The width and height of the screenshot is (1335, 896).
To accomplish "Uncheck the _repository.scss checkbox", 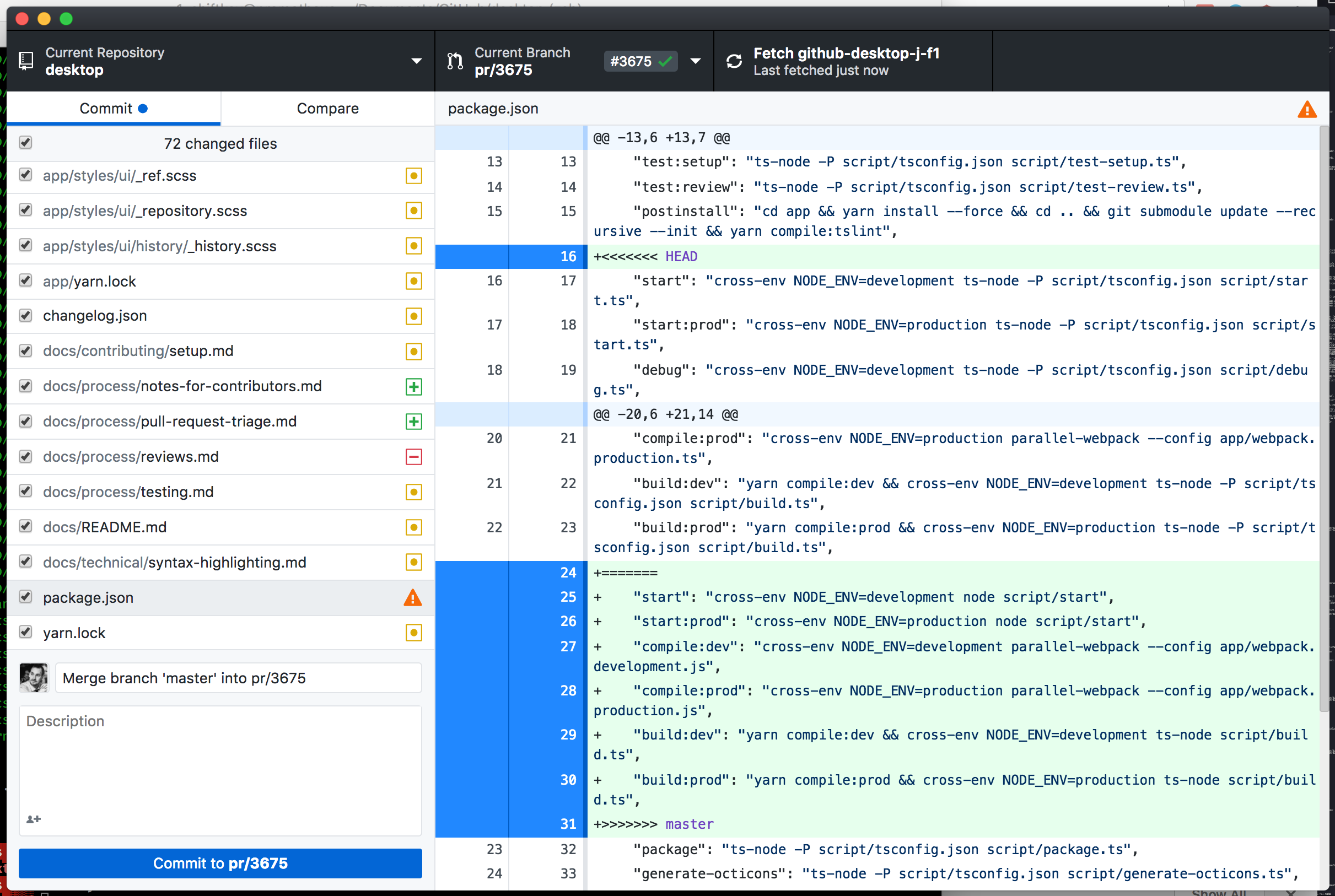I will pyautogui.click(x=25, y=210).
